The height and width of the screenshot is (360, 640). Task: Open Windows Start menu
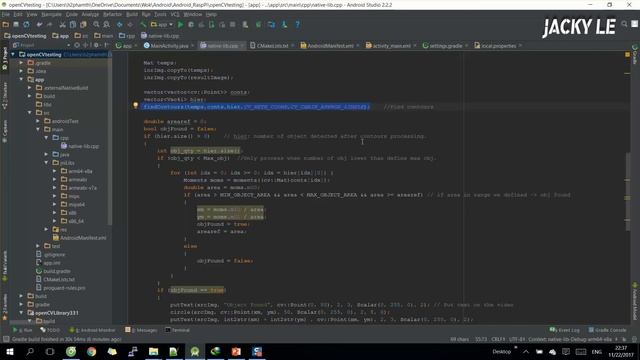click(x=9, y=351)
